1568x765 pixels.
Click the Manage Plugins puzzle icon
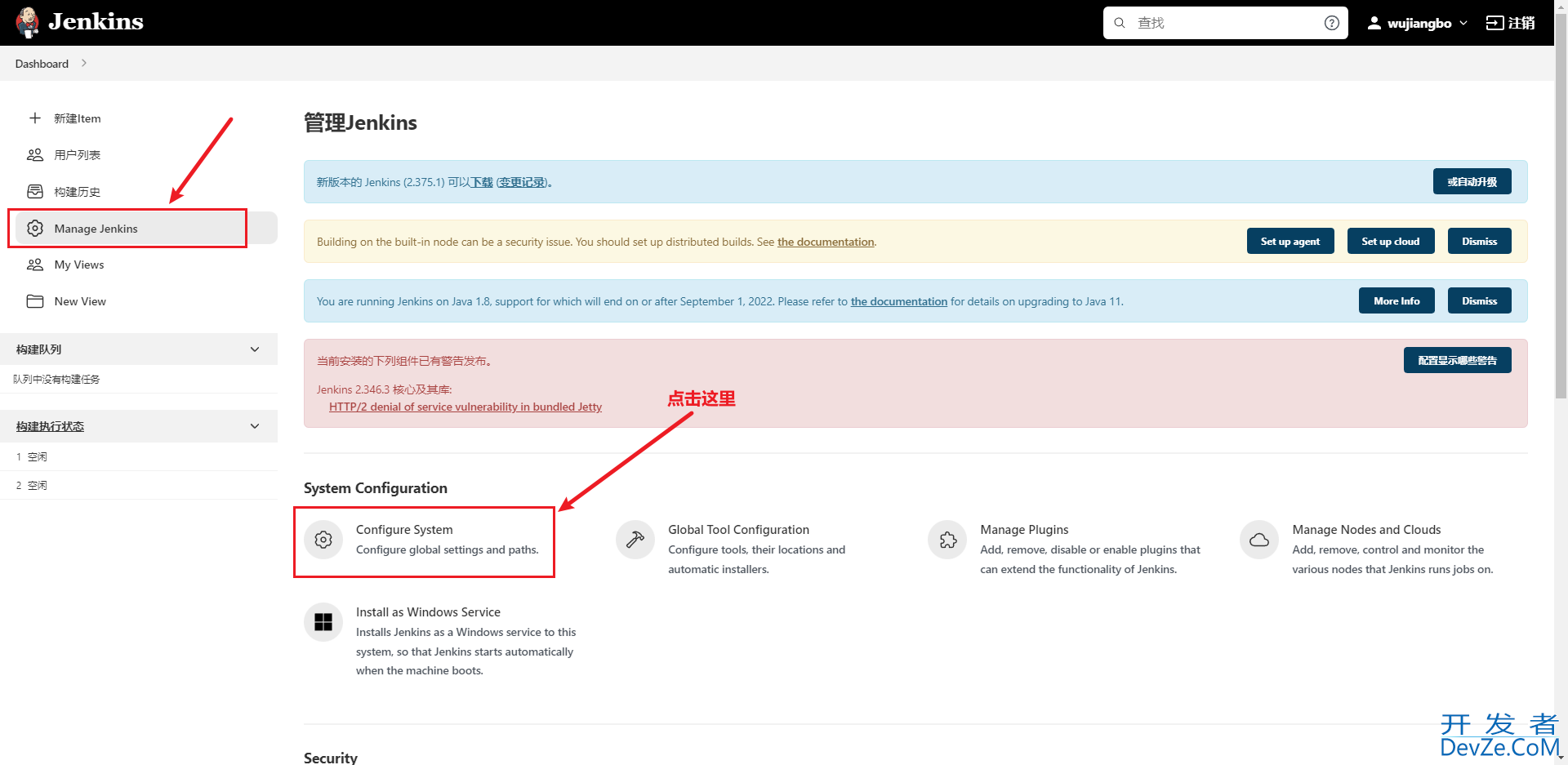pos(947,540)
